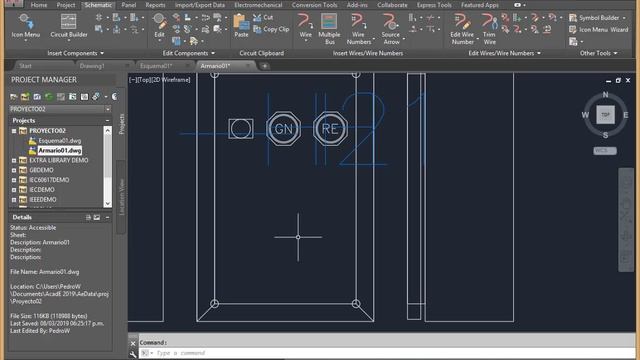Click the GN pilot light symbol

[284, 129]
